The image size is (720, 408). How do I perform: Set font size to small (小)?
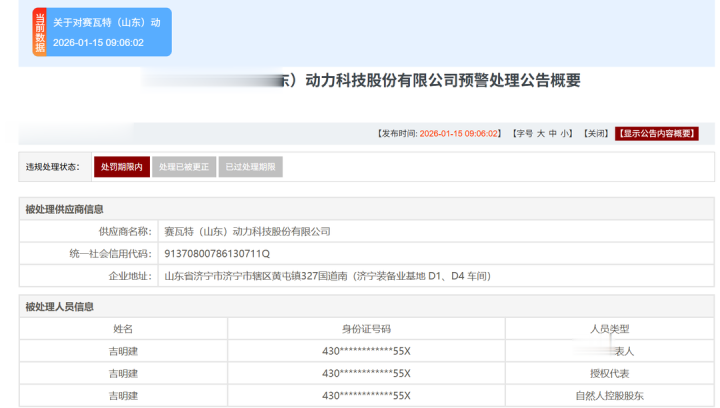566,133
